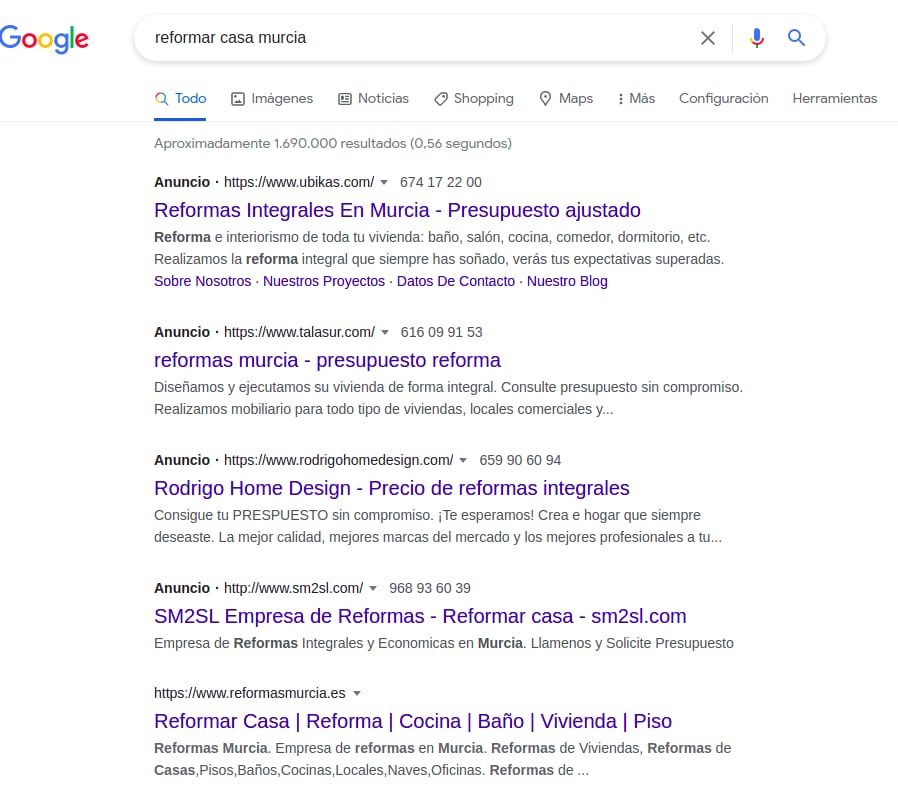This screenshot has width=898, height=794.
Task: Click the https://www.talasur.com/ URL text
Action: click(x=299, y=332)
